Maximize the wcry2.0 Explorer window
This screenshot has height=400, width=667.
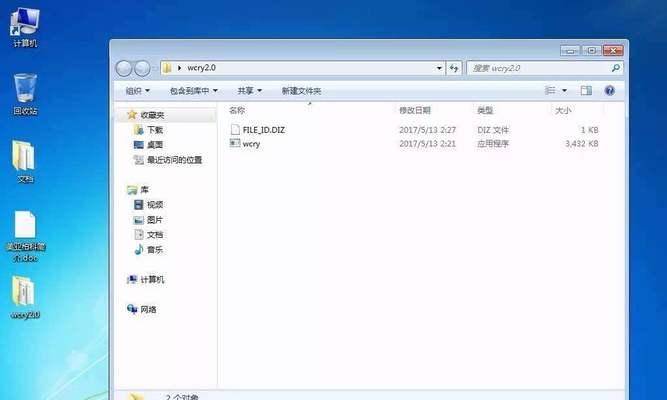click(x=591, y=50)
